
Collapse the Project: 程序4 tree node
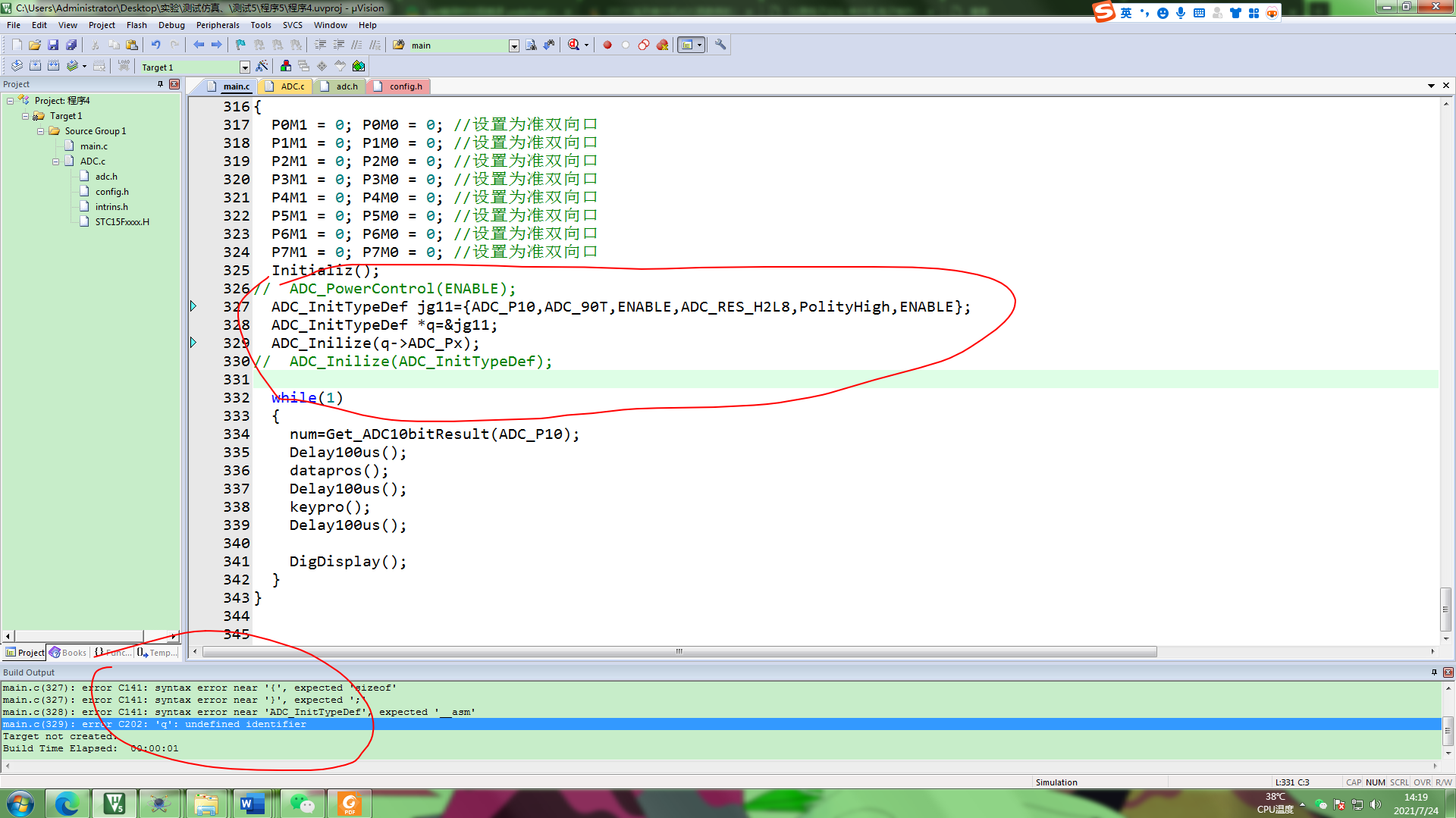11,101
